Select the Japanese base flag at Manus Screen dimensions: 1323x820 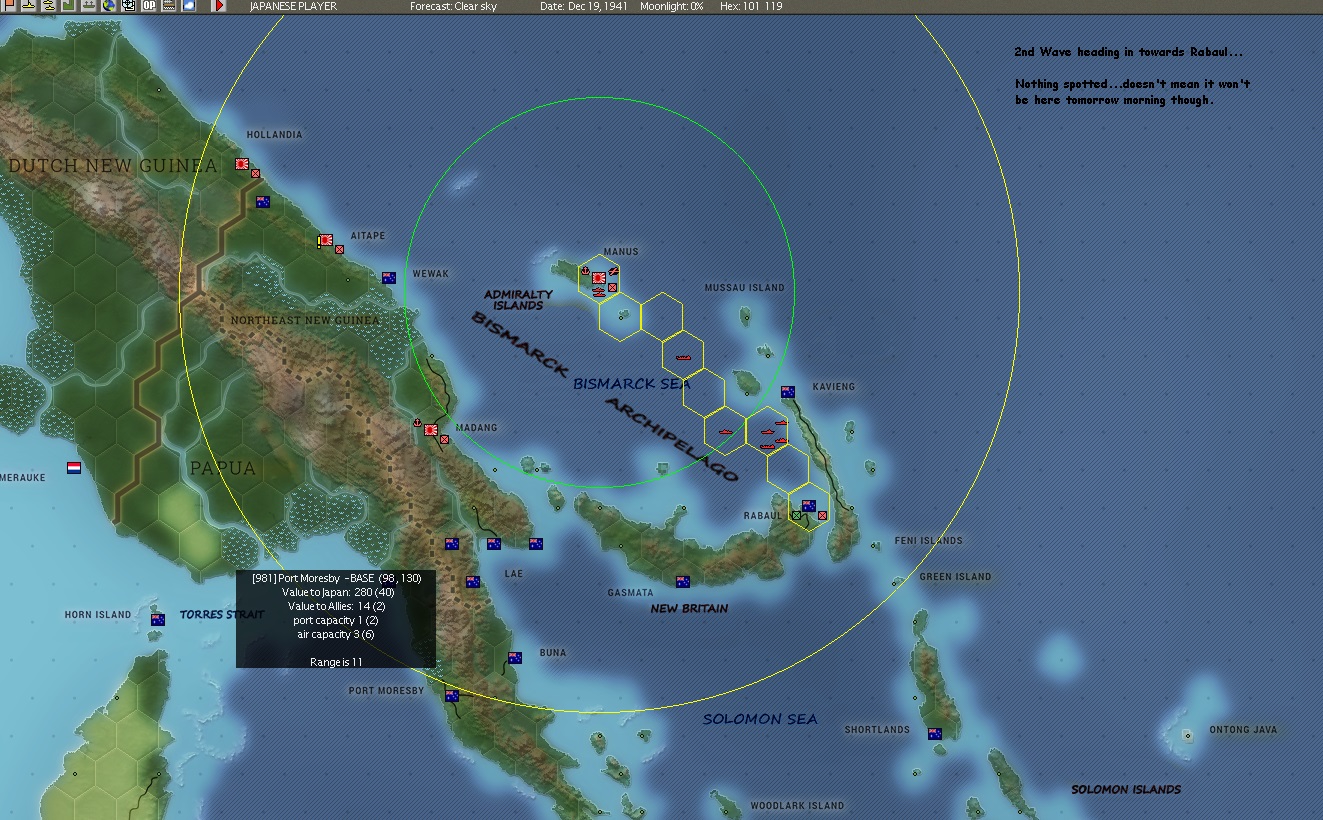[x=599, y=278]
